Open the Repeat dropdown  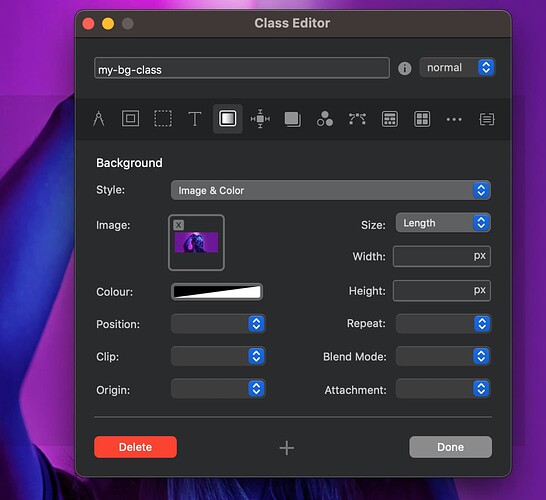tap(443, 324)
